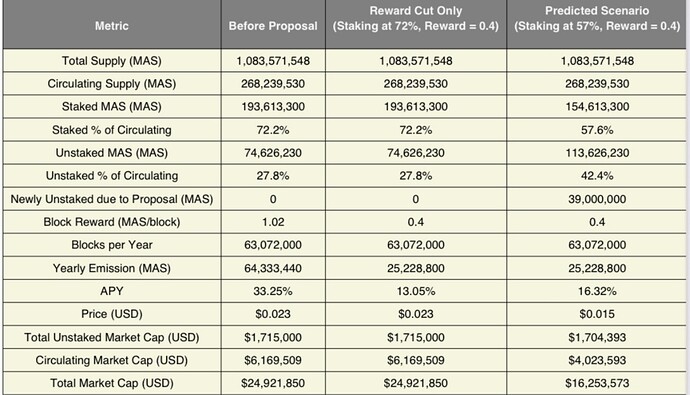The height and width of the screenshot is (395, 690).
Task: Click the $0.015 predicted price cell
Action: click(597, 314)
